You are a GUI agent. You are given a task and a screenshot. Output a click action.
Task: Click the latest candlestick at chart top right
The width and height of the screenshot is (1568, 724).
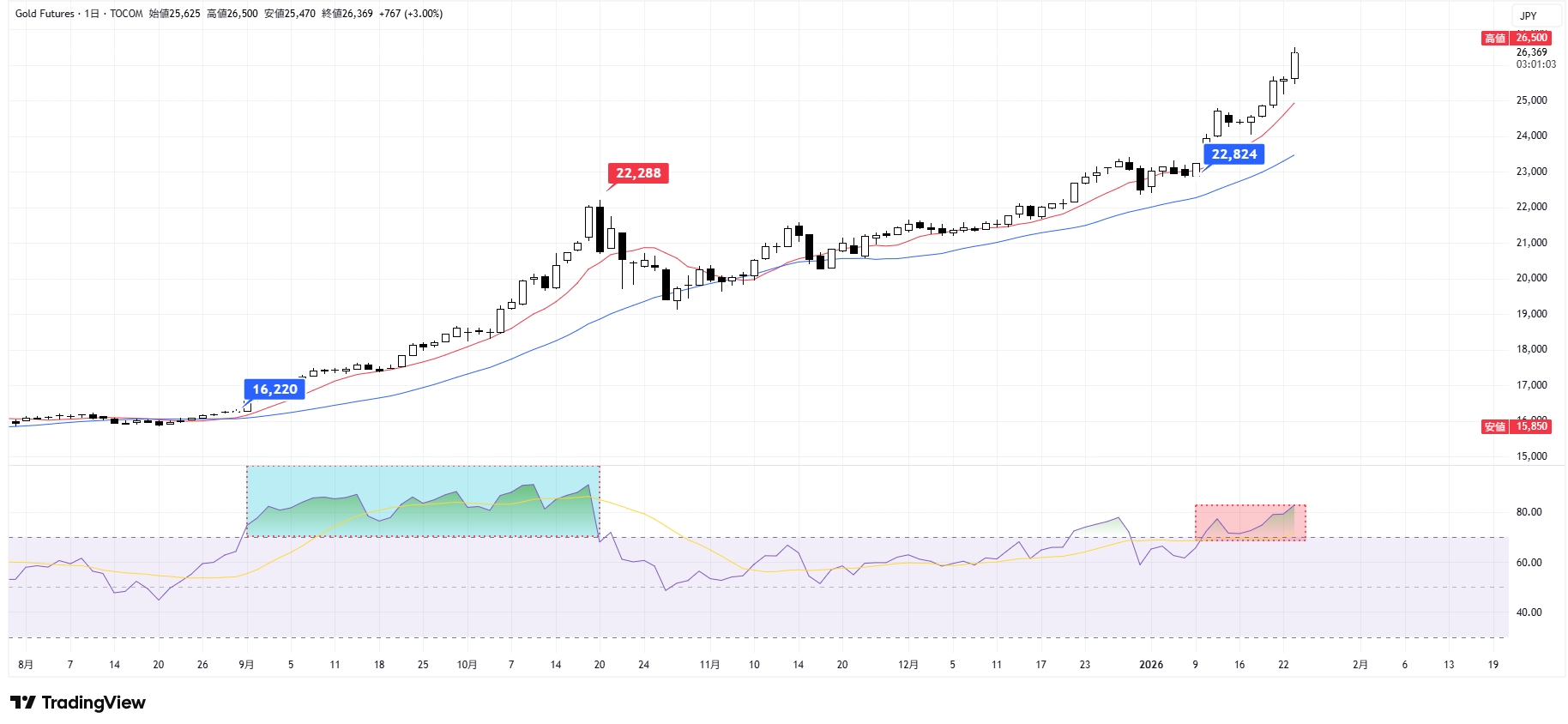tap(1294, 65)
